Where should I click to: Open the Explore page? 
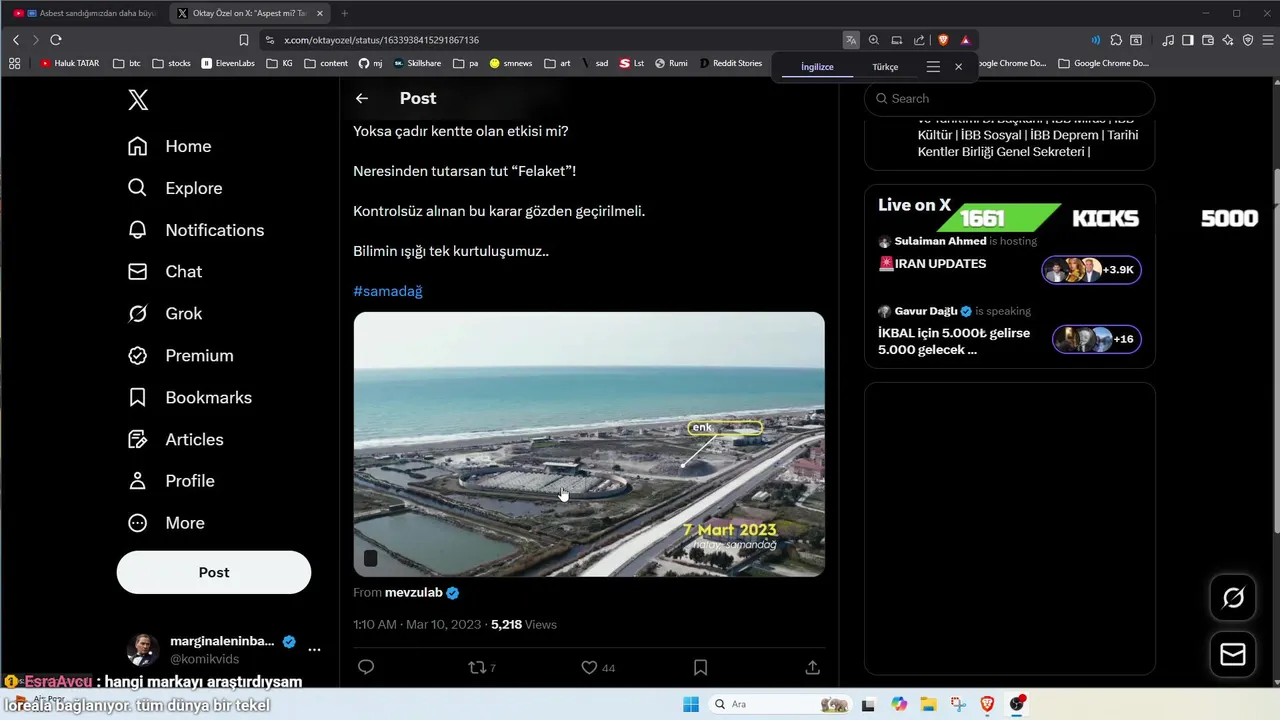point(175,188)
